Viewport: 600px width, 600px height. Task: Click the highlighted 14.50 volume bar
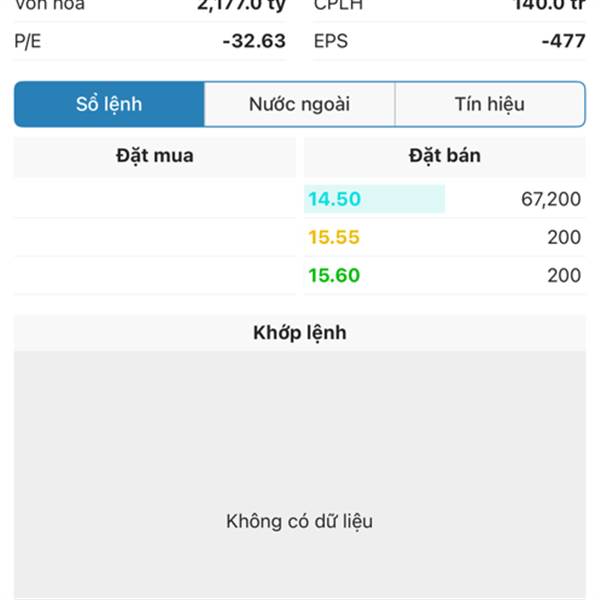(375, 199)
